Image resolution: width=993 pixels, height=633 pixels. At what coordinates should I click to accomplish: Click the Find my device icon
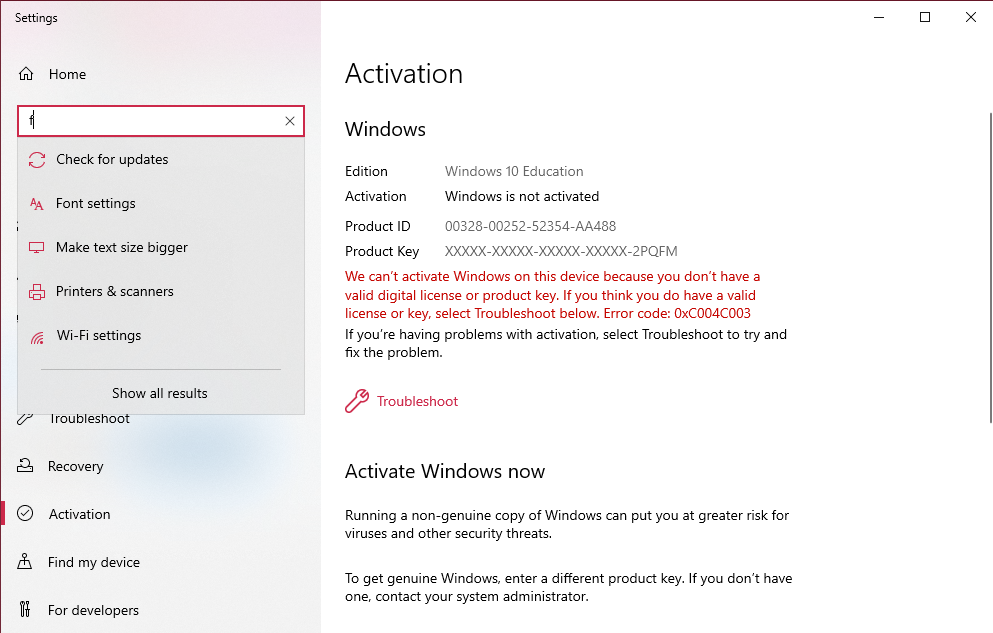point(25,561)
